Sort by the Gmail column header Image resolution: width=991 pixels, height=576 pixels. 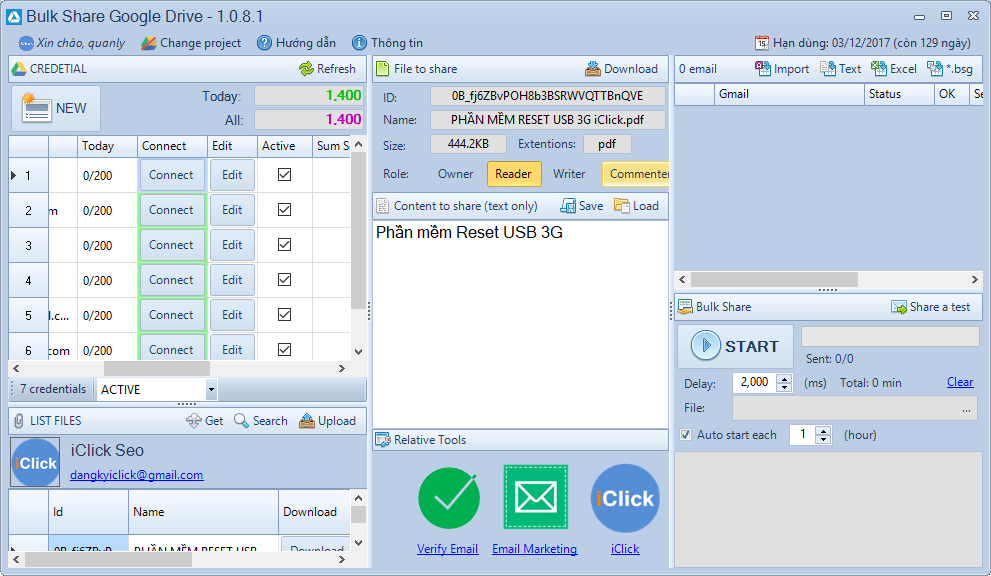(x=789, y=94)
